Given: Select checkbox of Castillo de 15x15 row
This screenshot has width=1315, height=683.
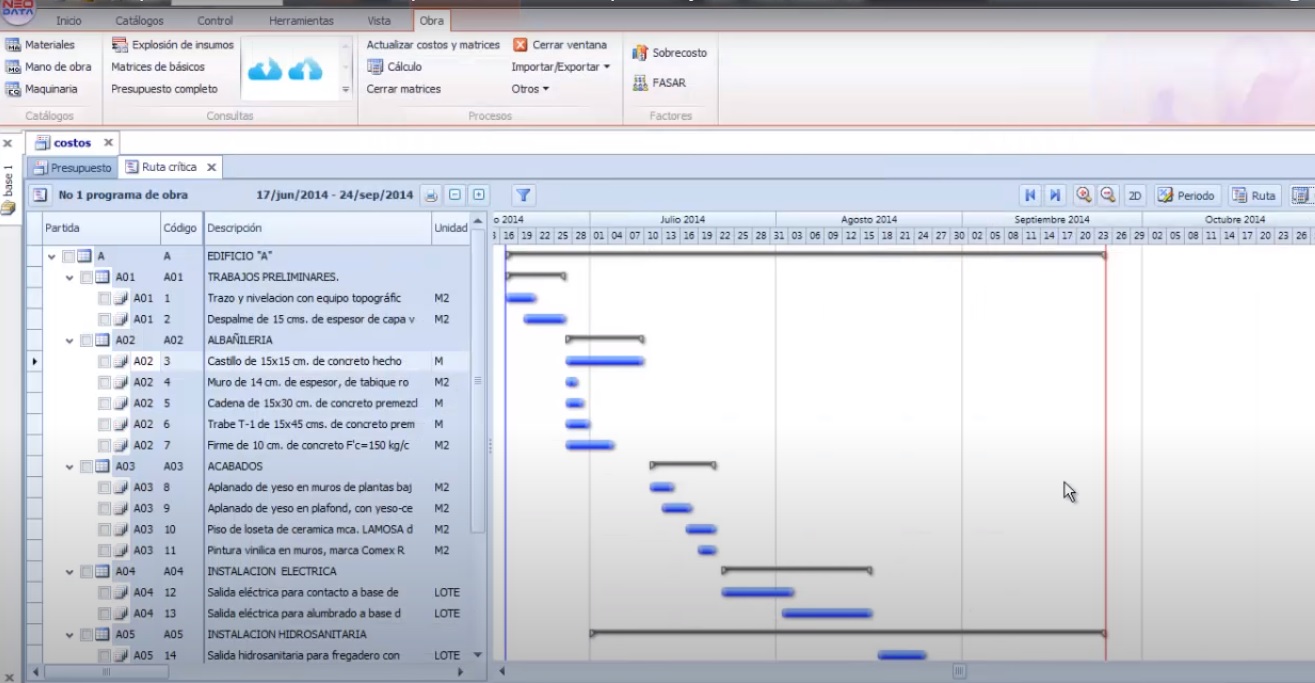Looking at the screenshot, I should [x=104, y=362].
